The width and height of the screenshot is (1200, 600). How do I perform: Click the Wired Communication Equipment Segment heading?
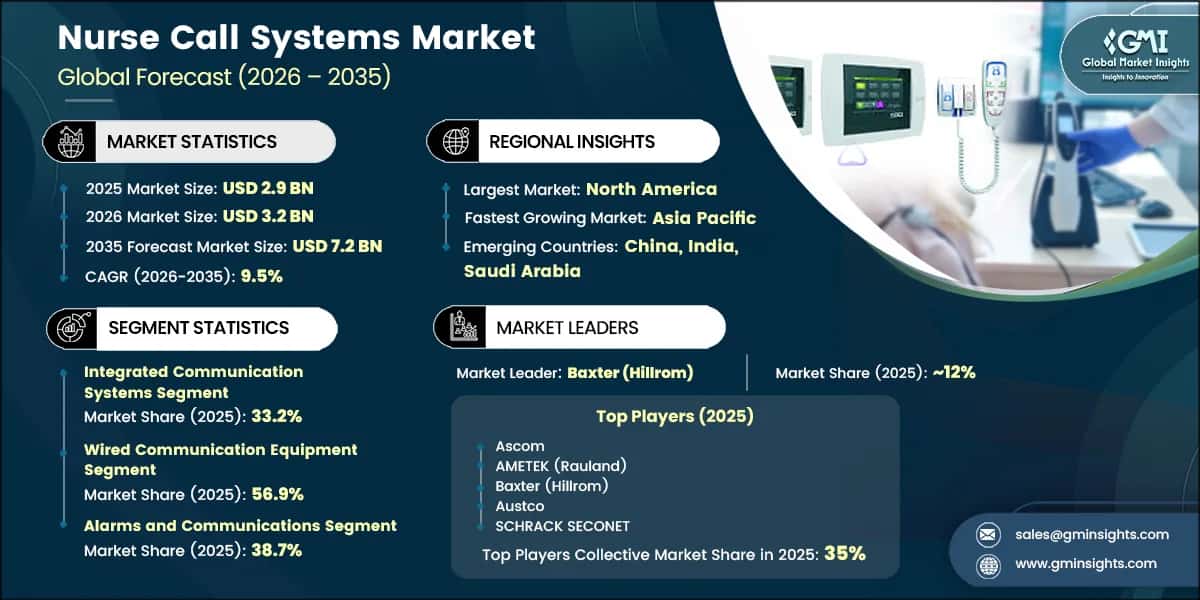tap(220, 460)
